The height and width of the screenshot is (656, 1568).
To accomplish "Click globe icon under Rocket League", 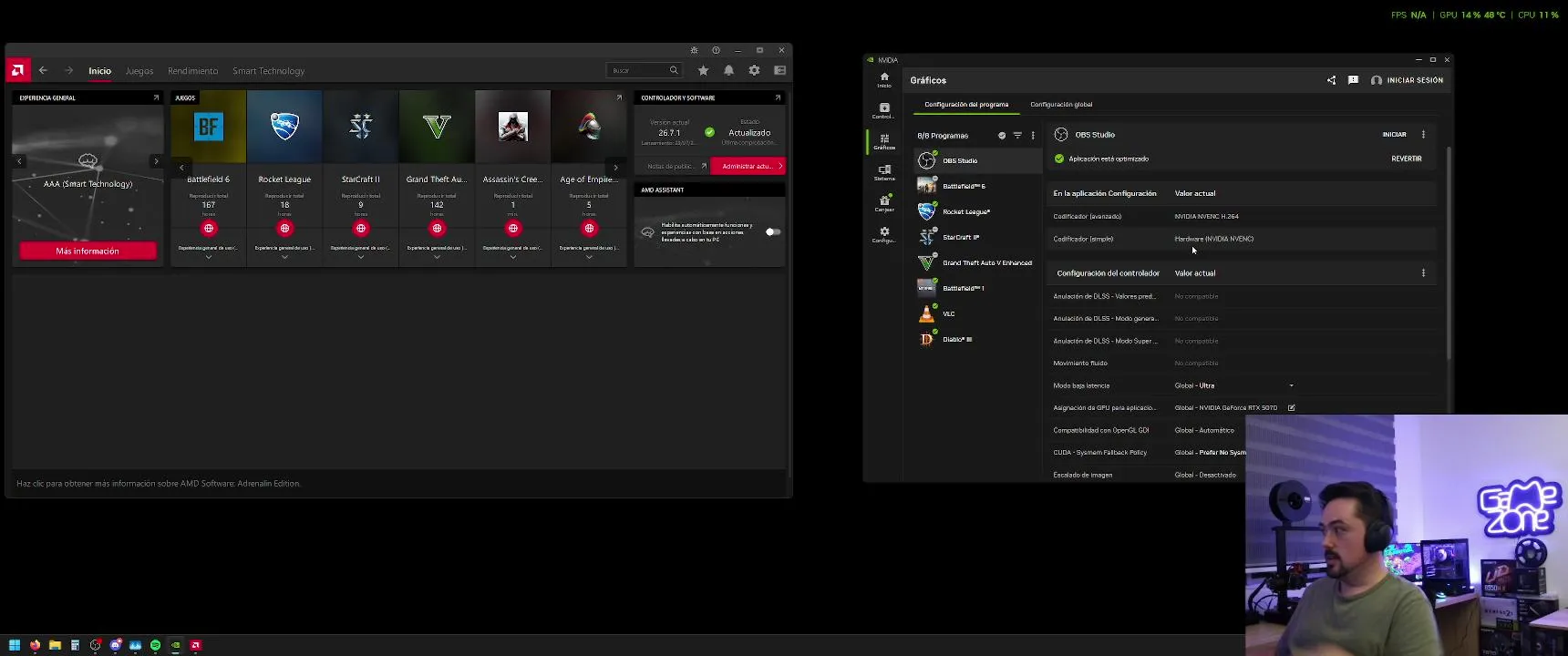I will (x=284, y=228).
